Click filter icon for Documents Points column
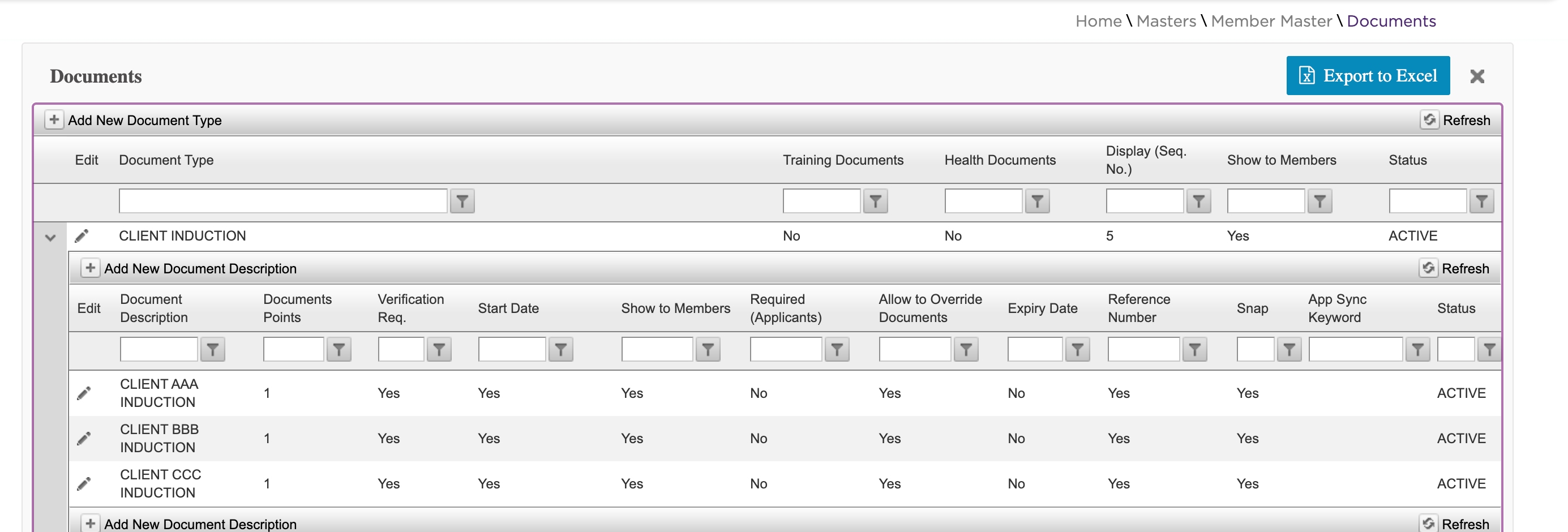This screenshot has height=532, width=1568. [339, 349]
